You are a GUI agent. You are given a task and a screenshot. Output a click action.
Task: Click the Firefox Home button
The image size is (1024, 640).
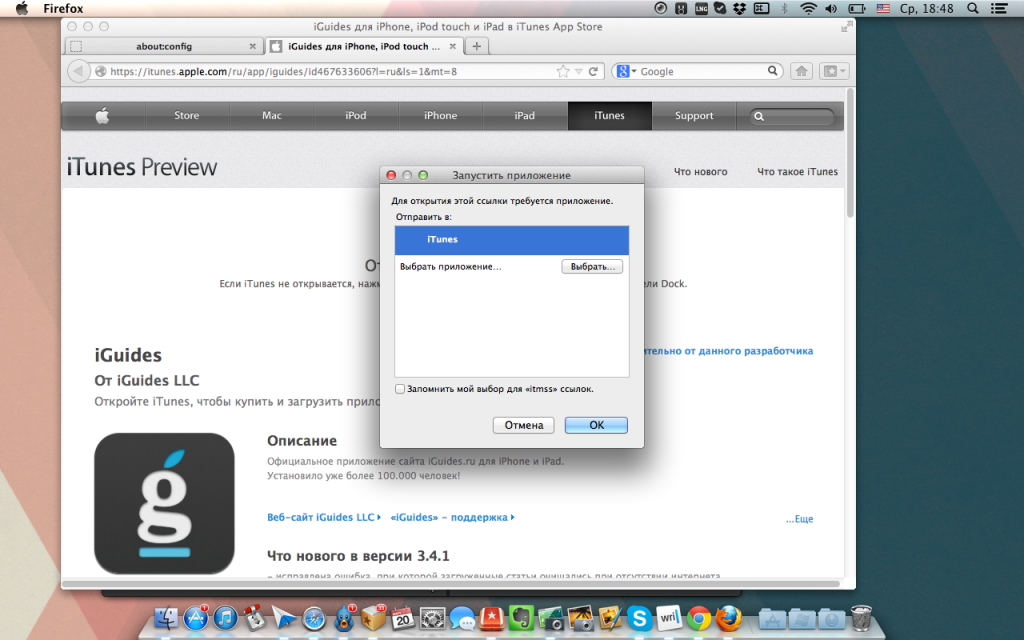801,71
